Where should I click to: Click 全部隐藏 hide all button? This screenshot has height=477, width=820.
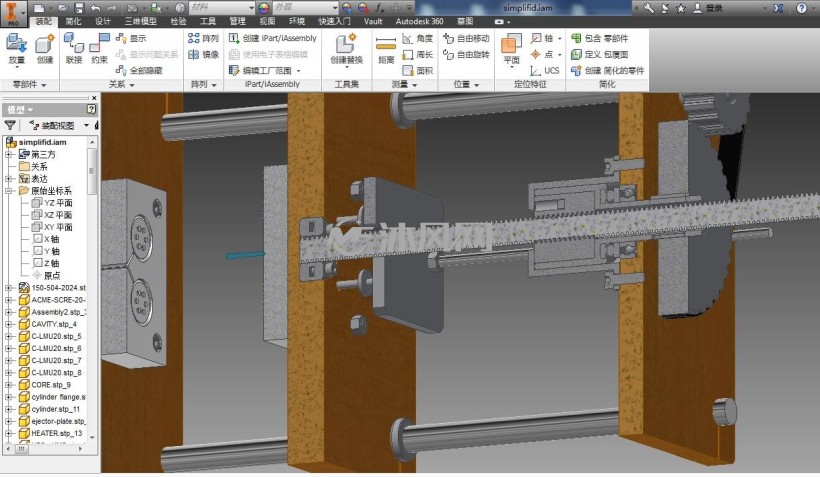[140, 70]
